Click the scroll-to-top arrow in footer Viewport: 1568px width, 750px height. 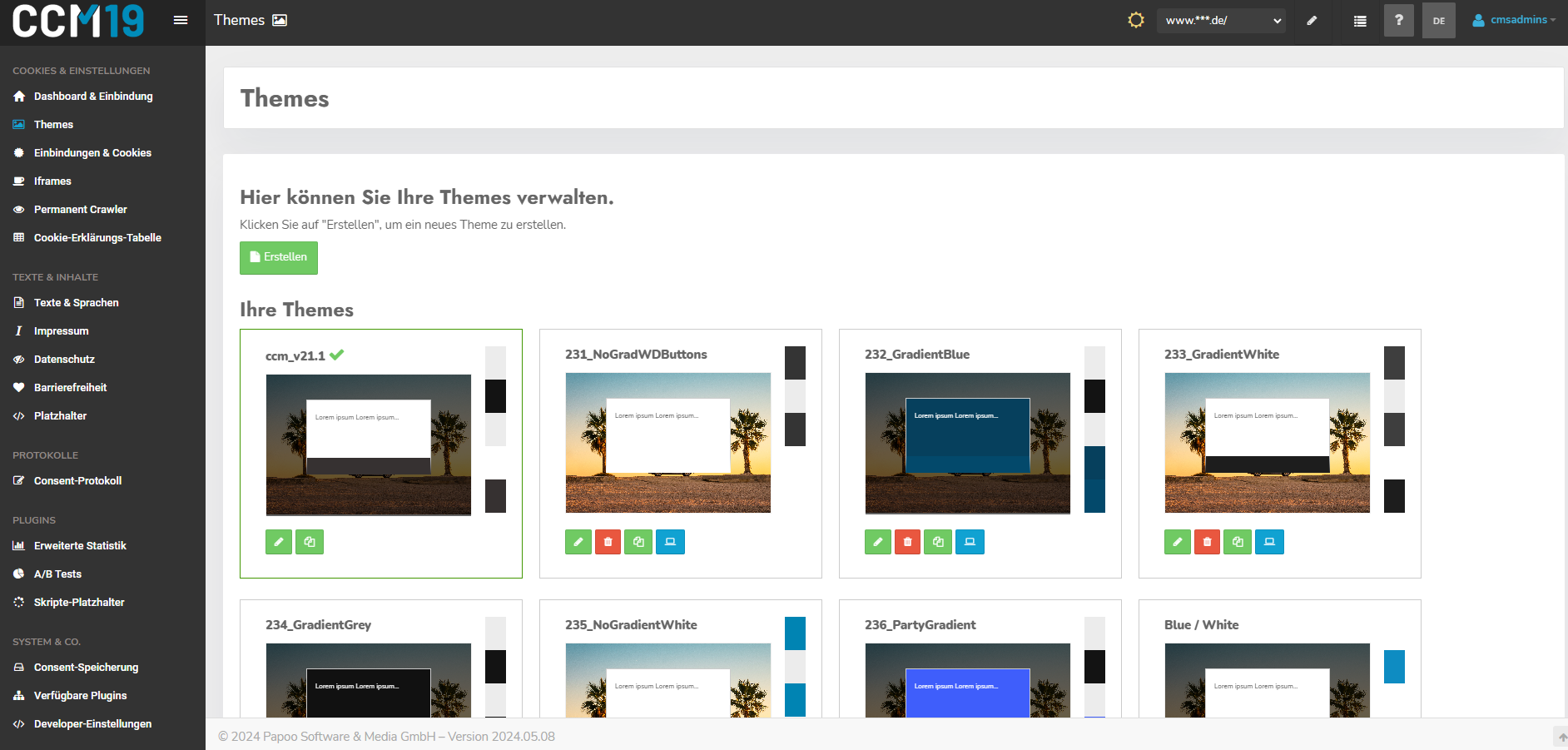coord(1561,737)
